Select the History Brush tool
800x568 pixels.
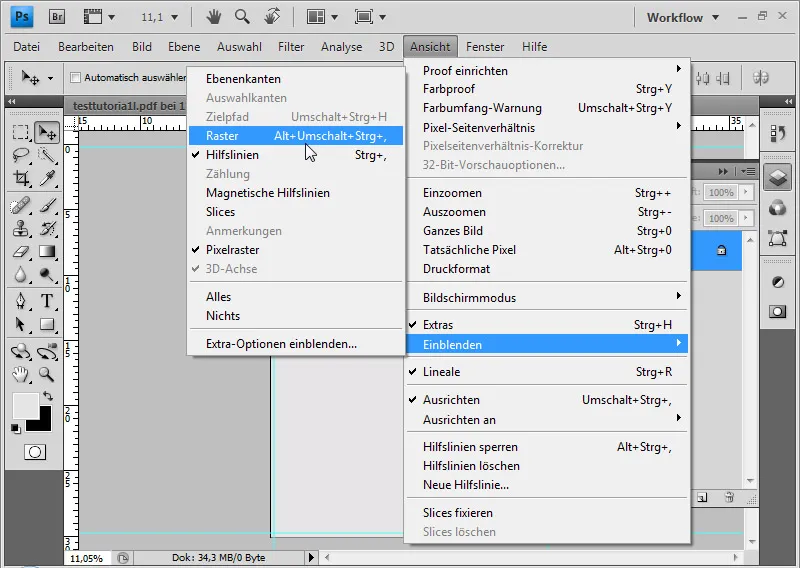(x=47, y=228)
